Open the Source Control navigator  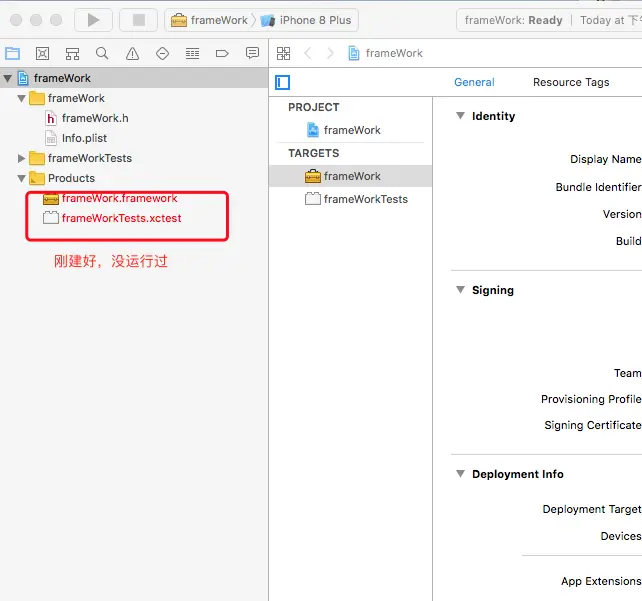(43, 54)
